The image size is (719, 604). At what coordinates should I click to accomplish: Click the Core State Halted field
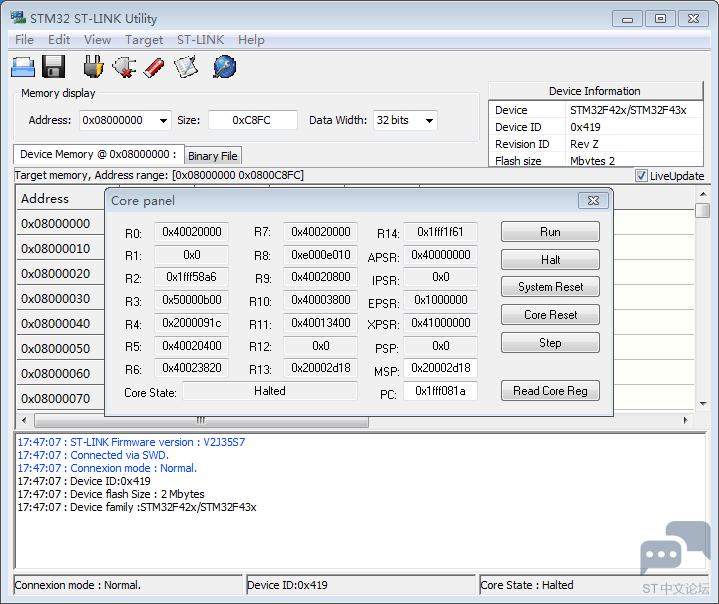pos(270,391)
